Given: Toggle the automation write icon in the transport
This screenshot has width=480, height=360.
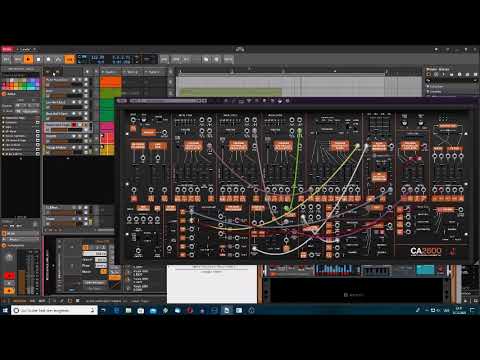Looking at the screenshot, I should coord(59,59).
